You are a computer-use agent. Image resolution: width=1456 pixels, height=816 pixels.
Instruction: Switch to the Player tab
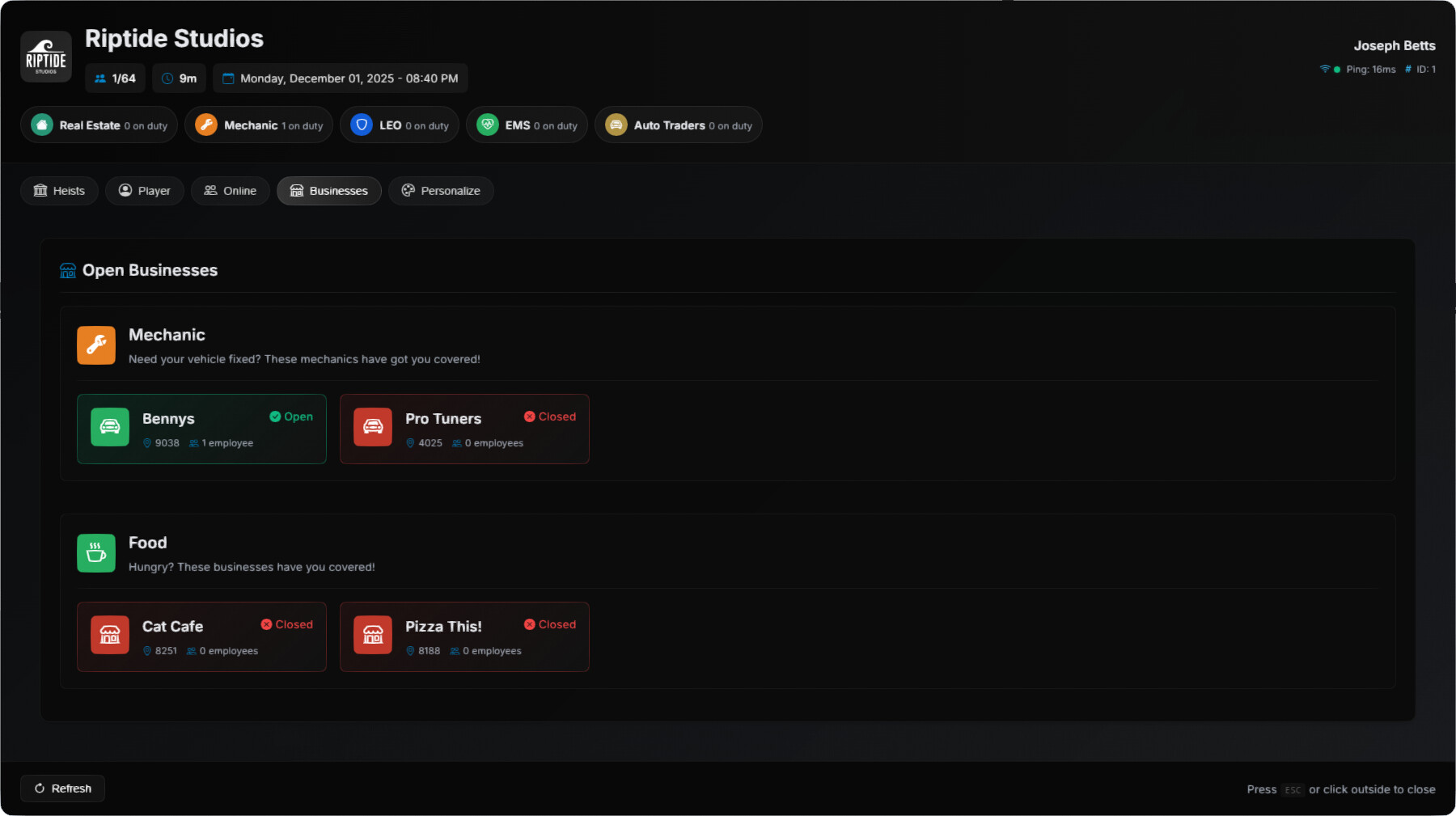145,191
